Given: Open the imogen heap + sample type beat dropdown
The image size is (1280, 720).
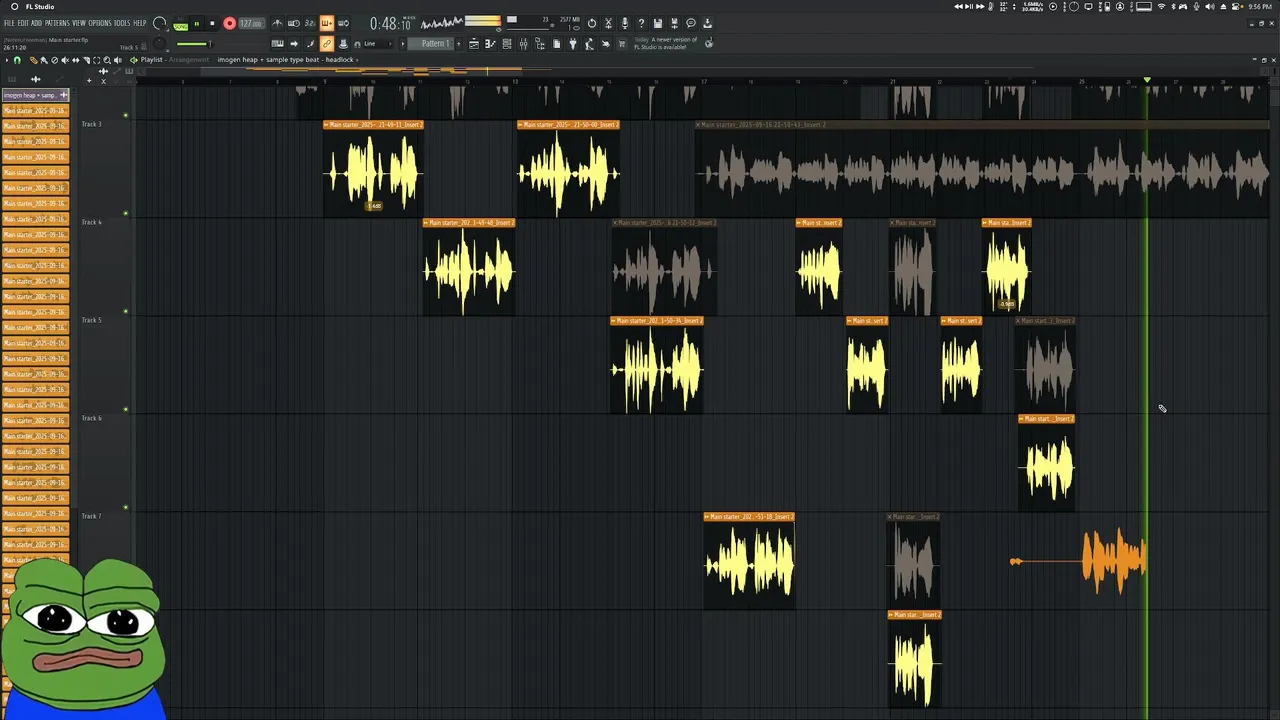Looking at the screenshot, I should pyautogui.click(x=287, y=60).
